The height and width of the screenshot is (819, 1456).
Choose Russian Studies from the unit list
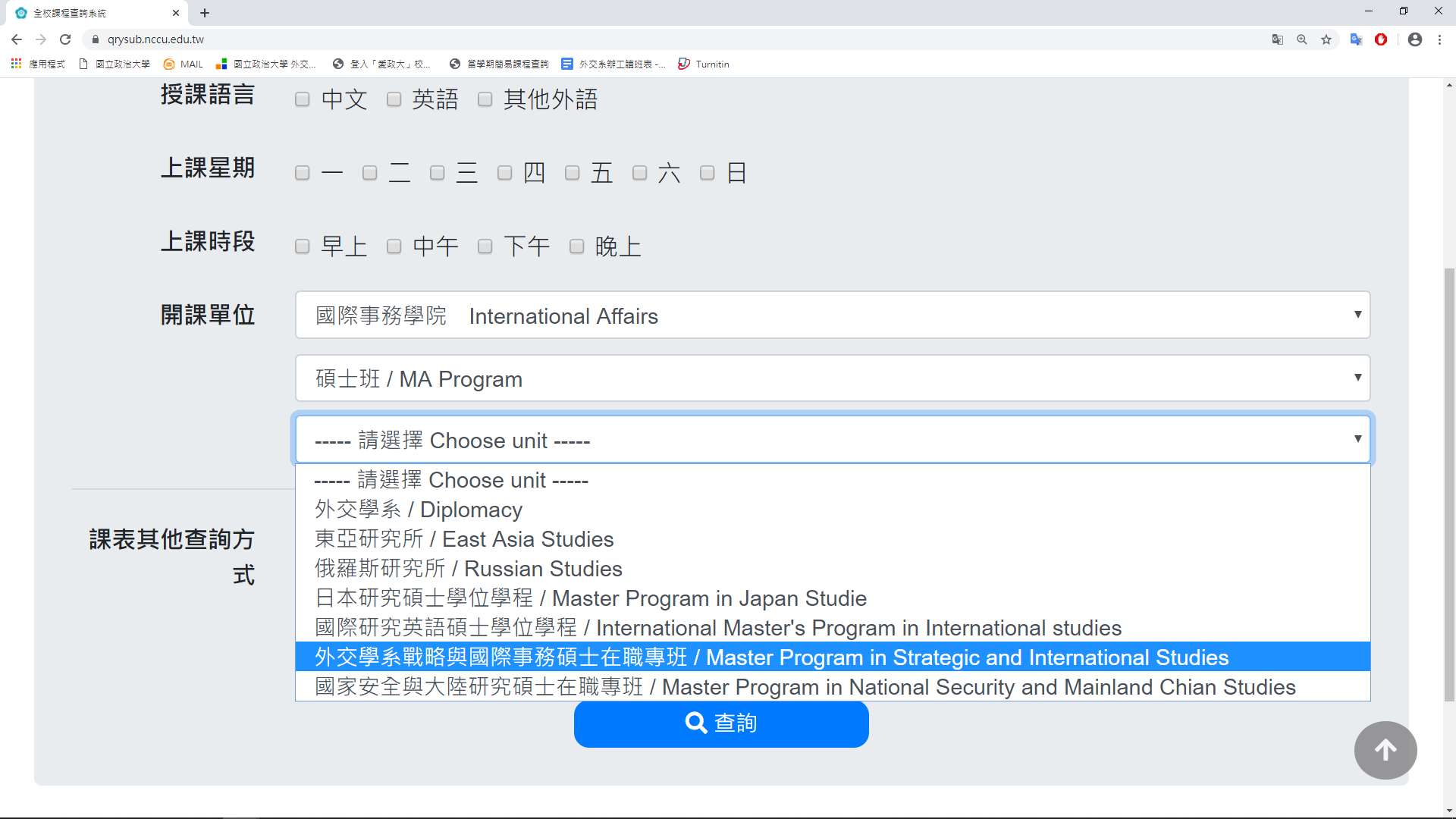pos(469,569)
